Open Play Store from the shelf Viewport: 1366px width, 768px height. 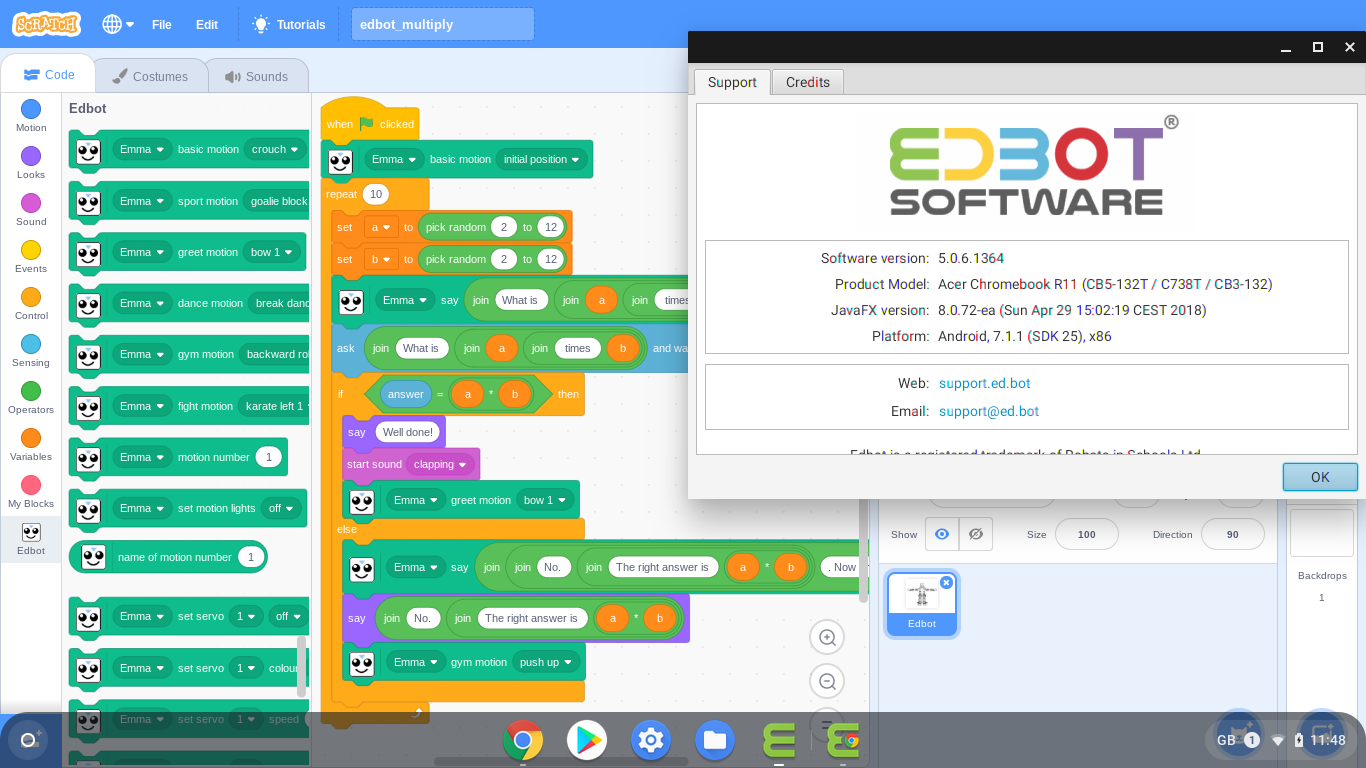click(587, 740)
